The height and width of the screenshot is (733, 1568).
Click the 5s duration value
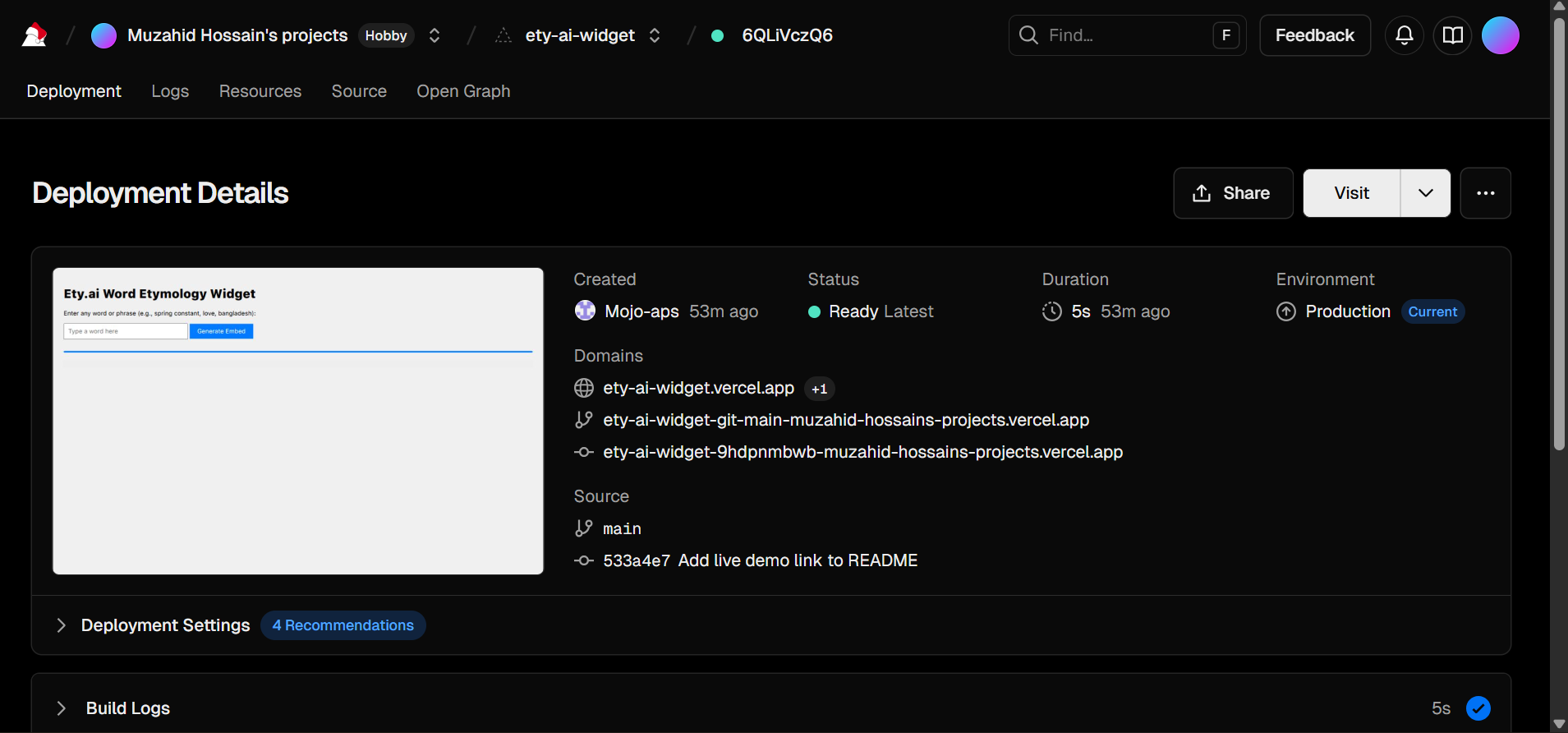coord(1081,311)
